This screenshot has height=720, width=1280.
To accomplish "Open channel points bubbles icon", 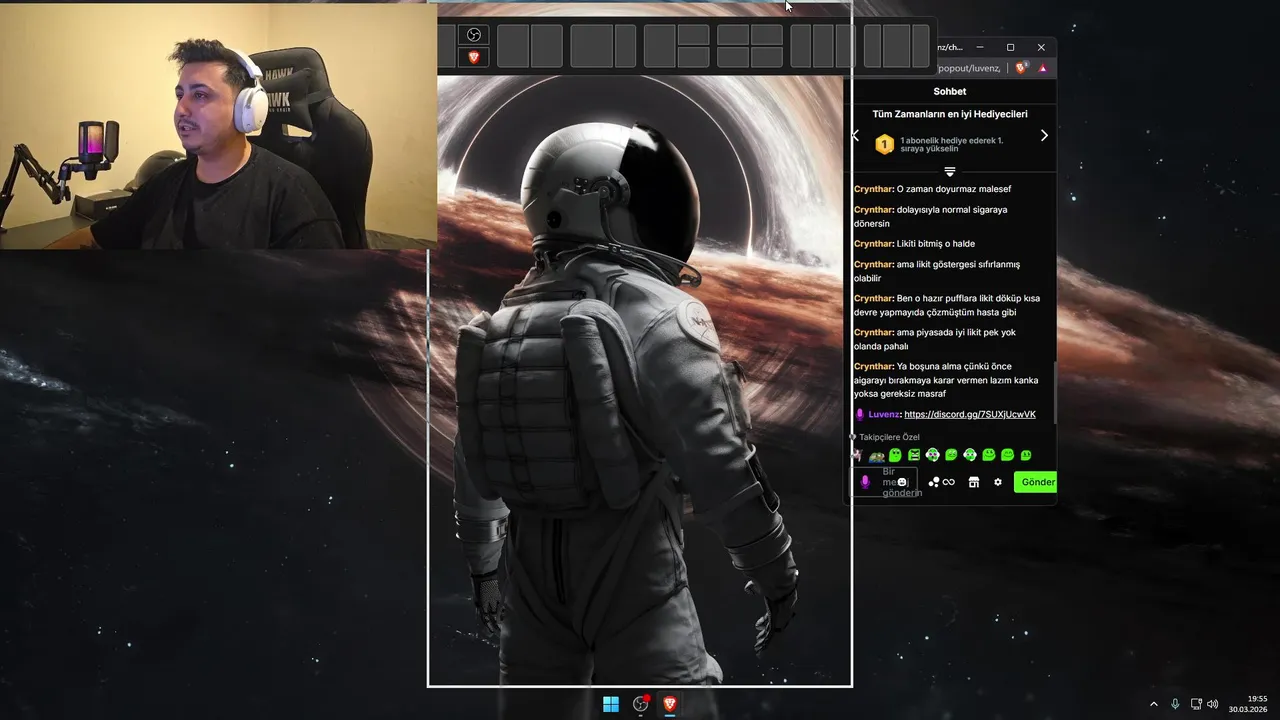I will 933,482.
